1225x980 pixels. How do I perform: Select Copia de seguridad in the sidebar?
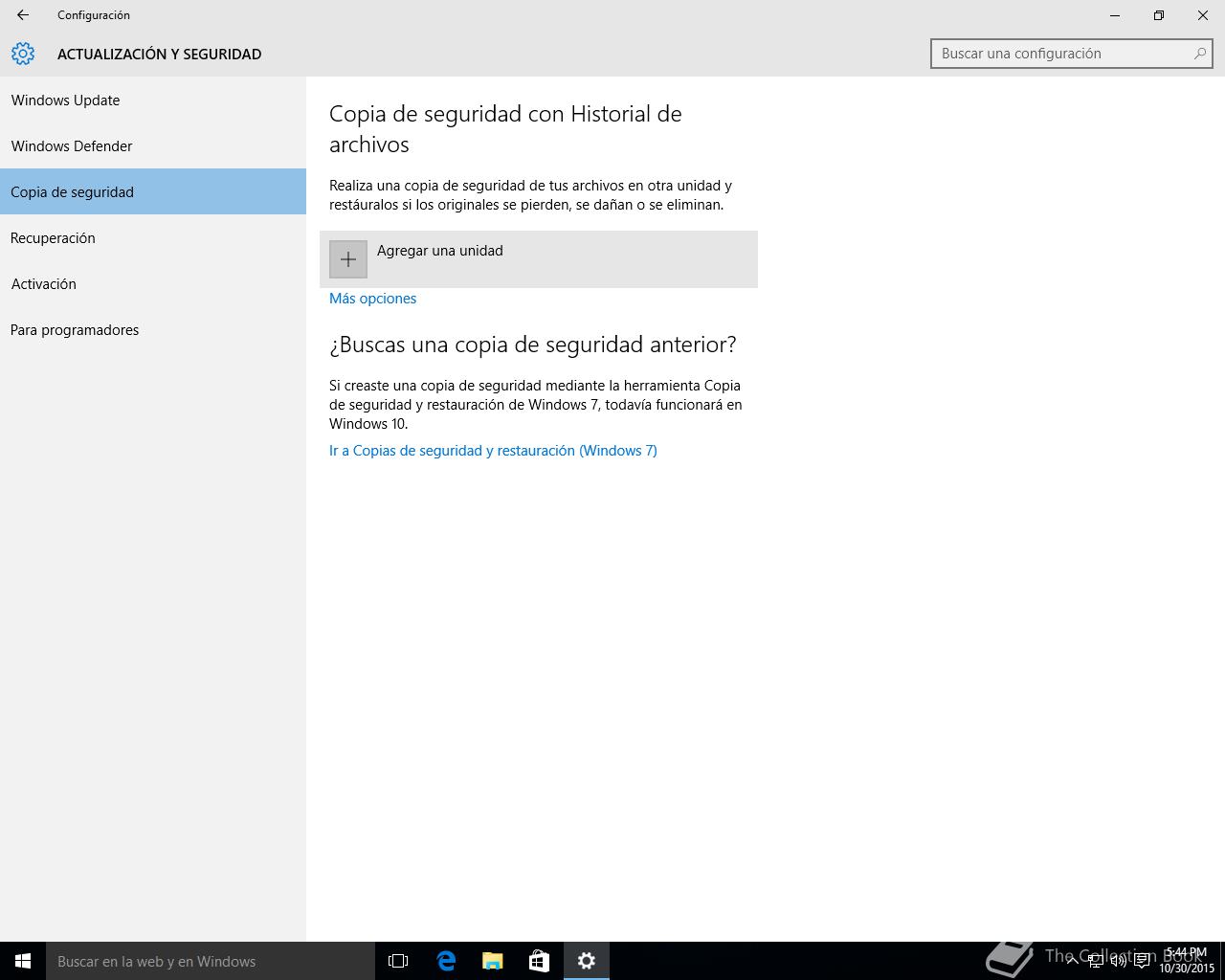(x=153, y=191)
